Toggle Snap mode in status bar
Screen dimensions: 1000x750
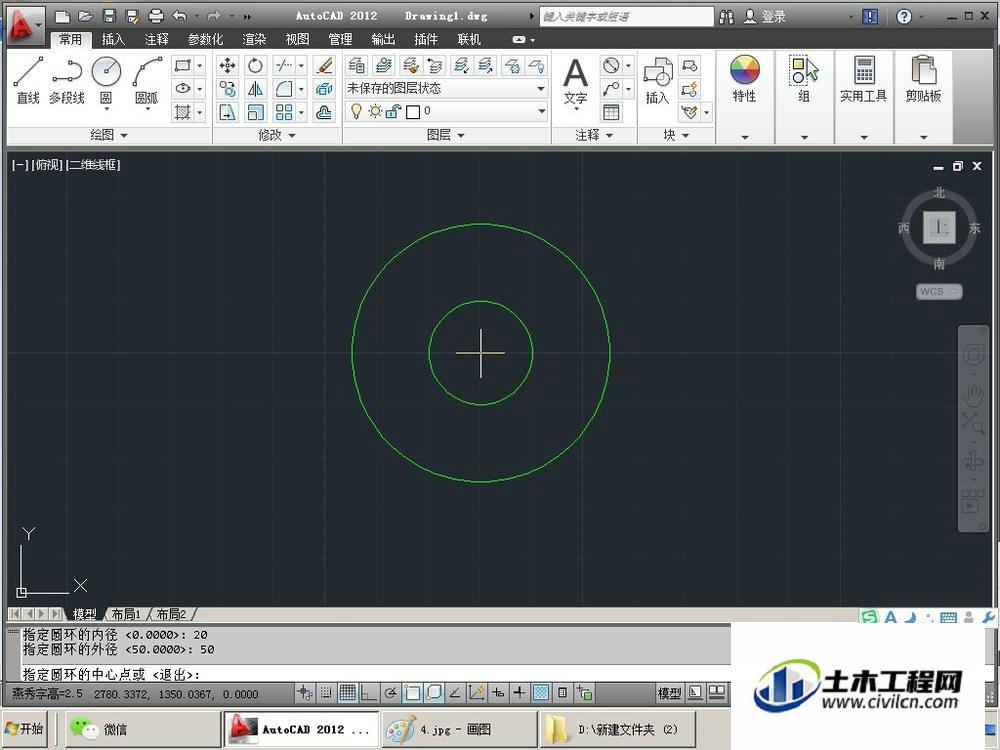(326, 692)
